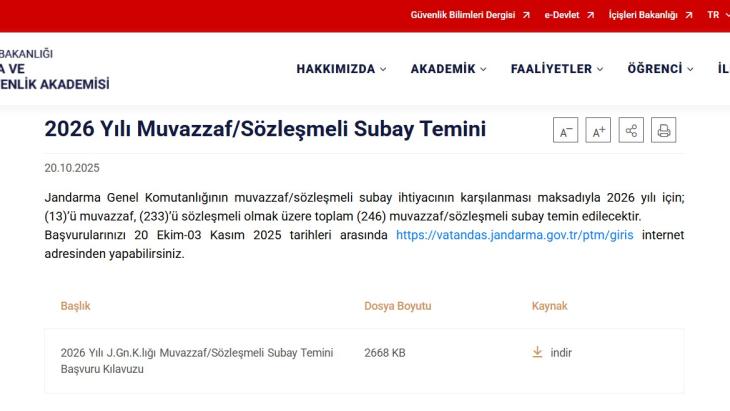Click the download arrow icon beside indir
This screenshot has height=411, width=730.
[537, 353]
